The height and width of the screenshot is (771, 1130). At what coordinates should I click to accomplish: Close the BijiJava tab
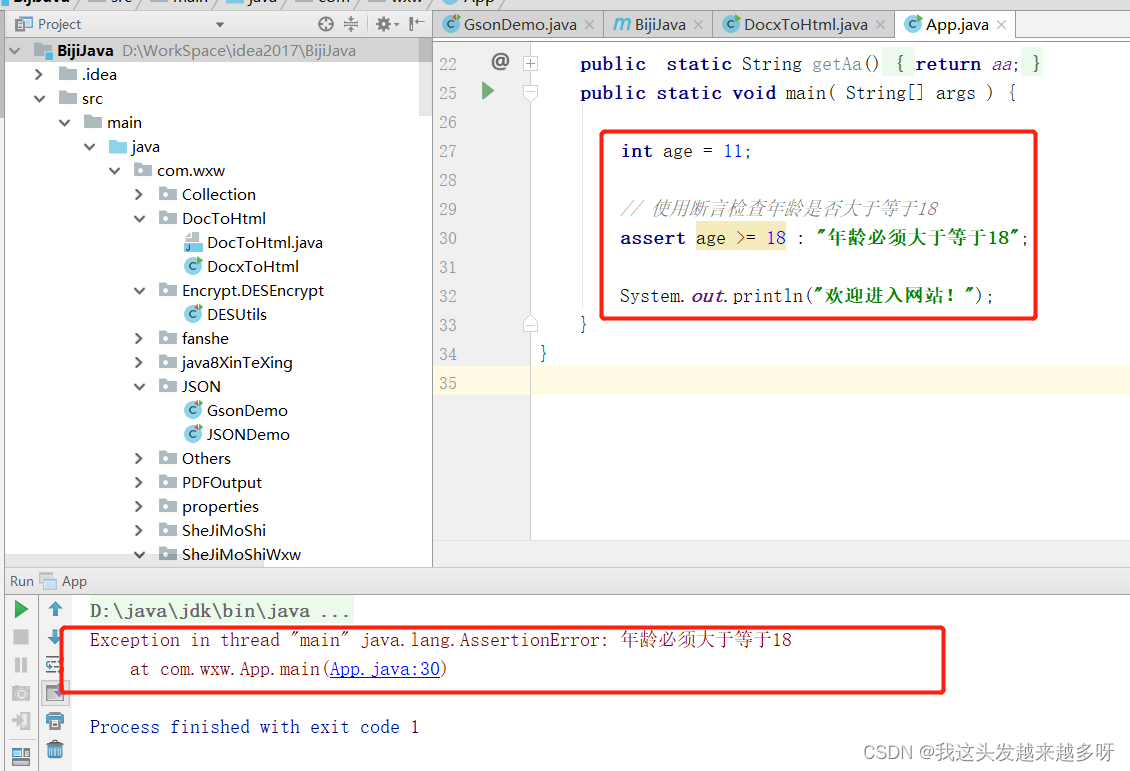coord(698,25)
